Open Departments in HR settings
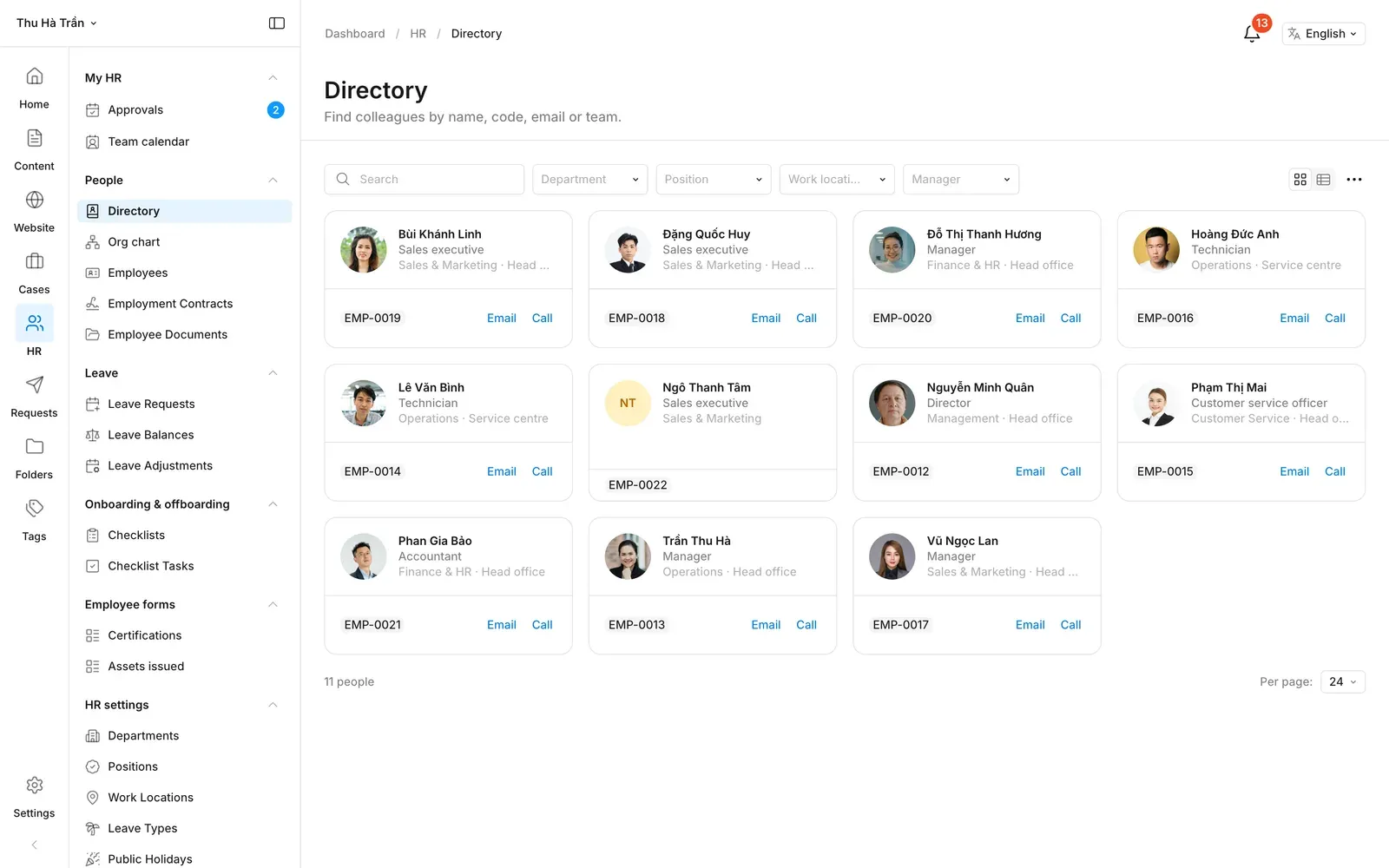The image size is (1389, 868). click(x=184, y=736)
